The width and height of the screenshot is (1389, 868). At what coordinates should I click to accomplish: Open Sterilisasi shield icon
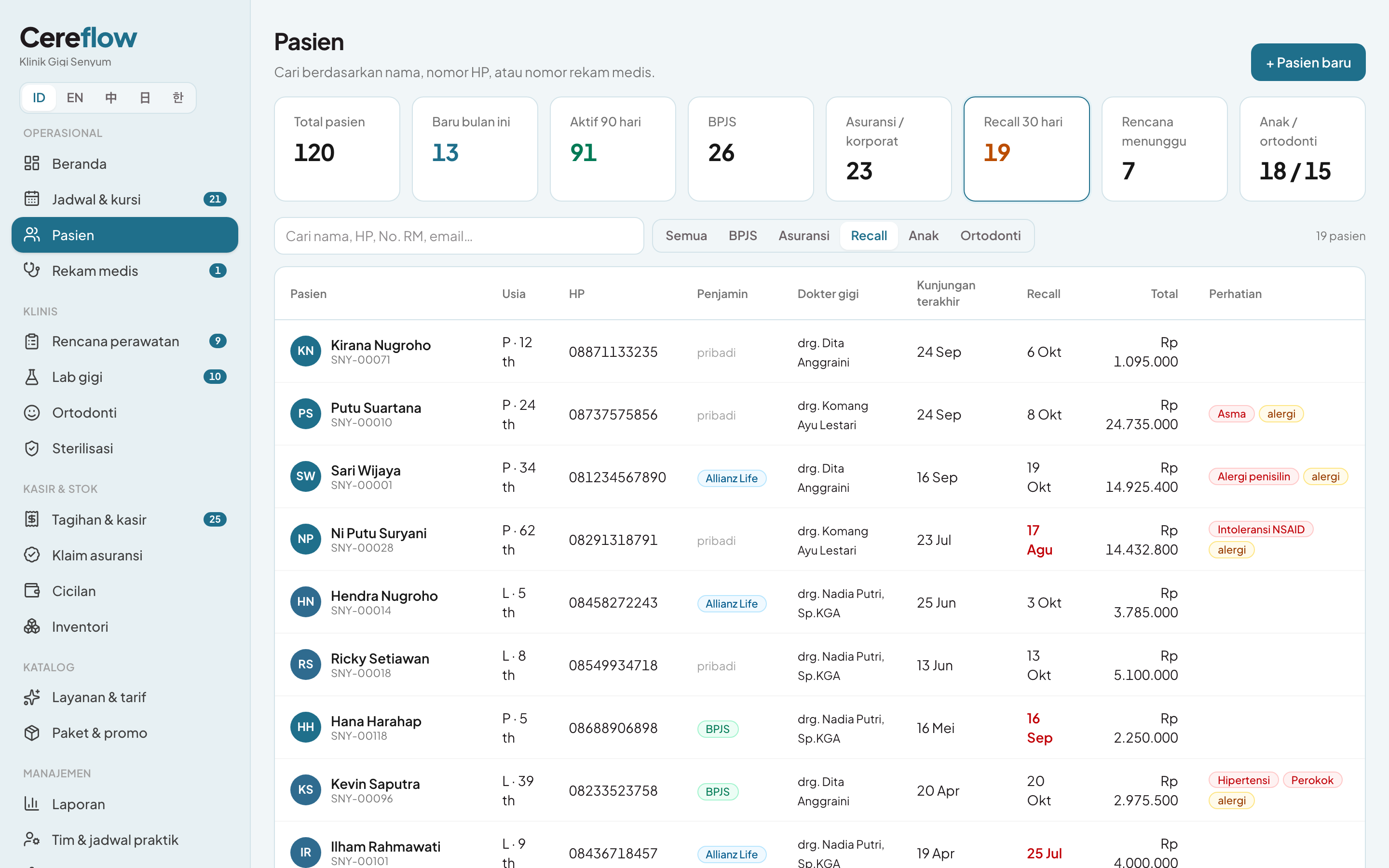coord(31,448)
